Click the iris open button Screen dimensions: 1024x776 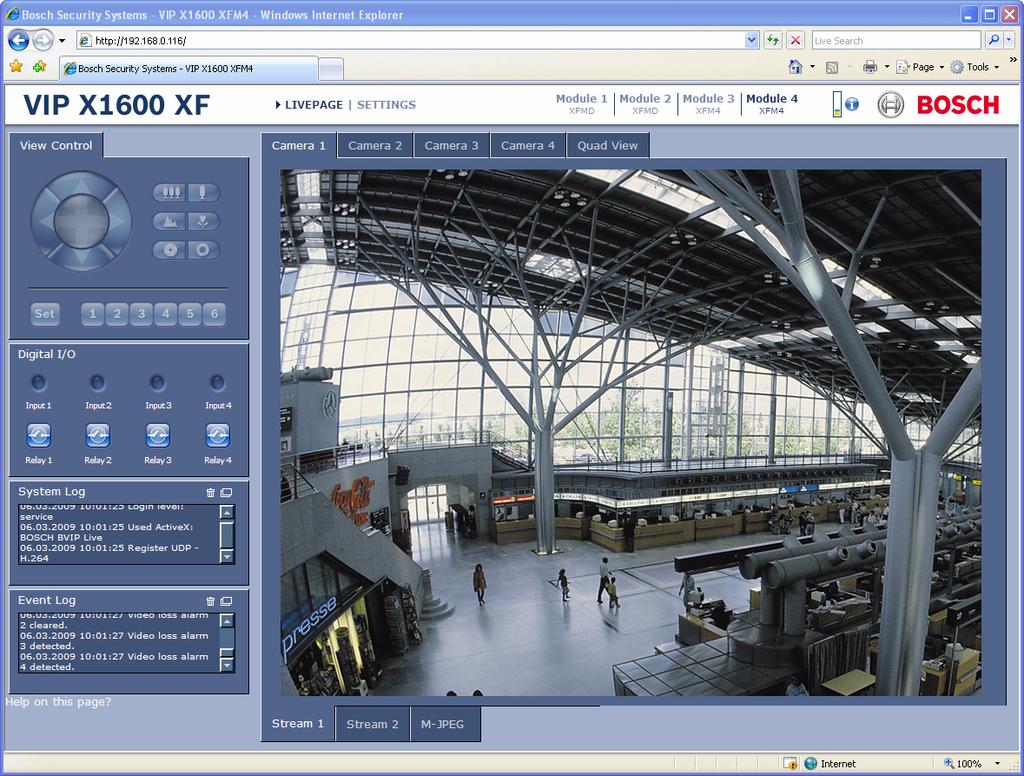click(203, 250)
